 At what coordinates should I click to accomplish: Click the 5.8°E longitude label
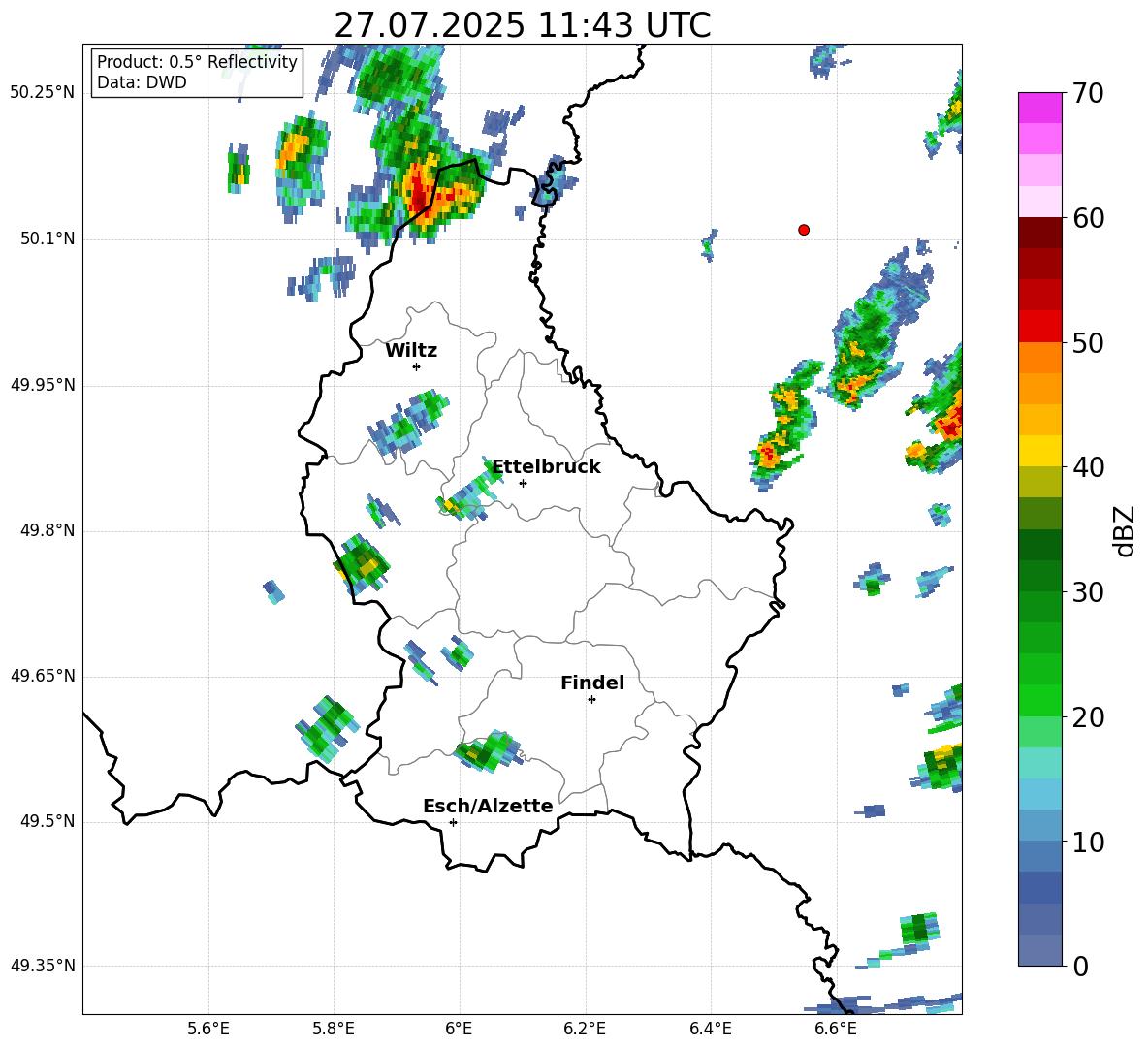[x=334, y=1029]
